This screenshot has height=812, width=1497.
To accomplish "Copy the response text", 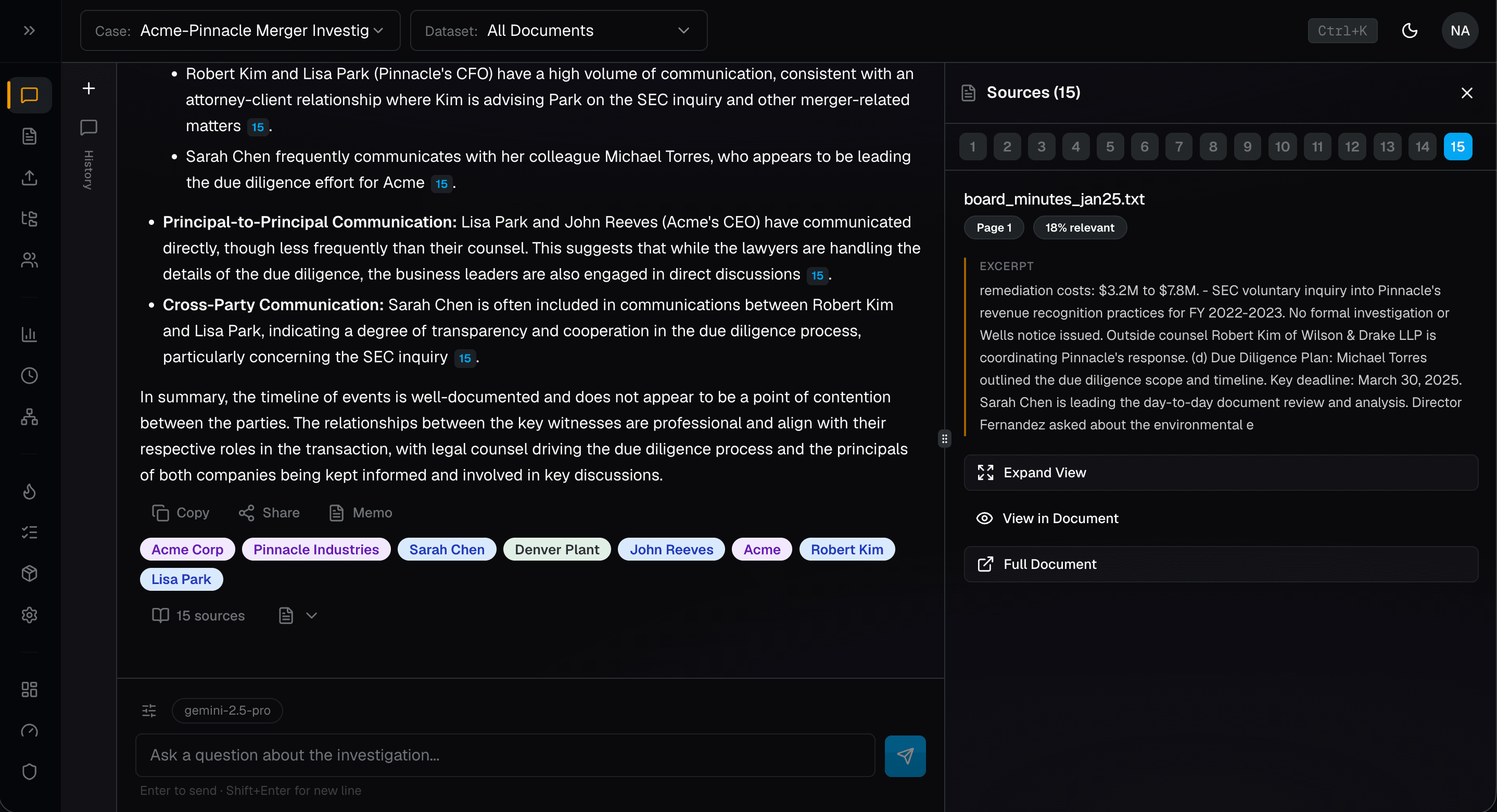I will click(x=181, y=513).
